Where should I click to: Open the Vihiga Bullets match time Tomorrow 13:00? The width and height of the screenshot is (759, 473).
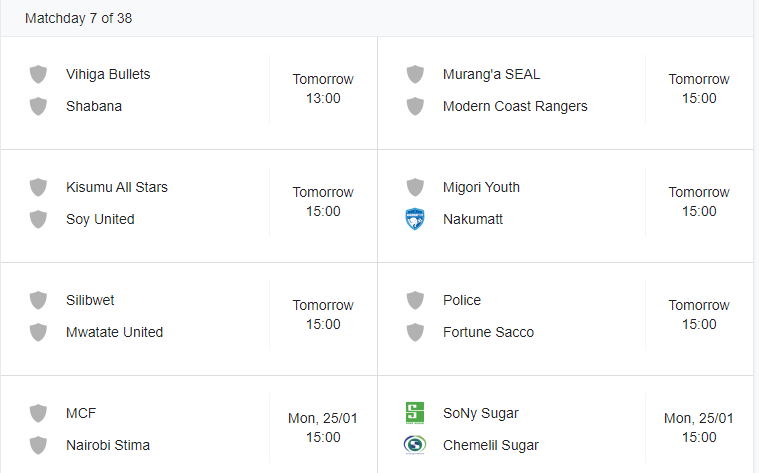tap(323, 89)
